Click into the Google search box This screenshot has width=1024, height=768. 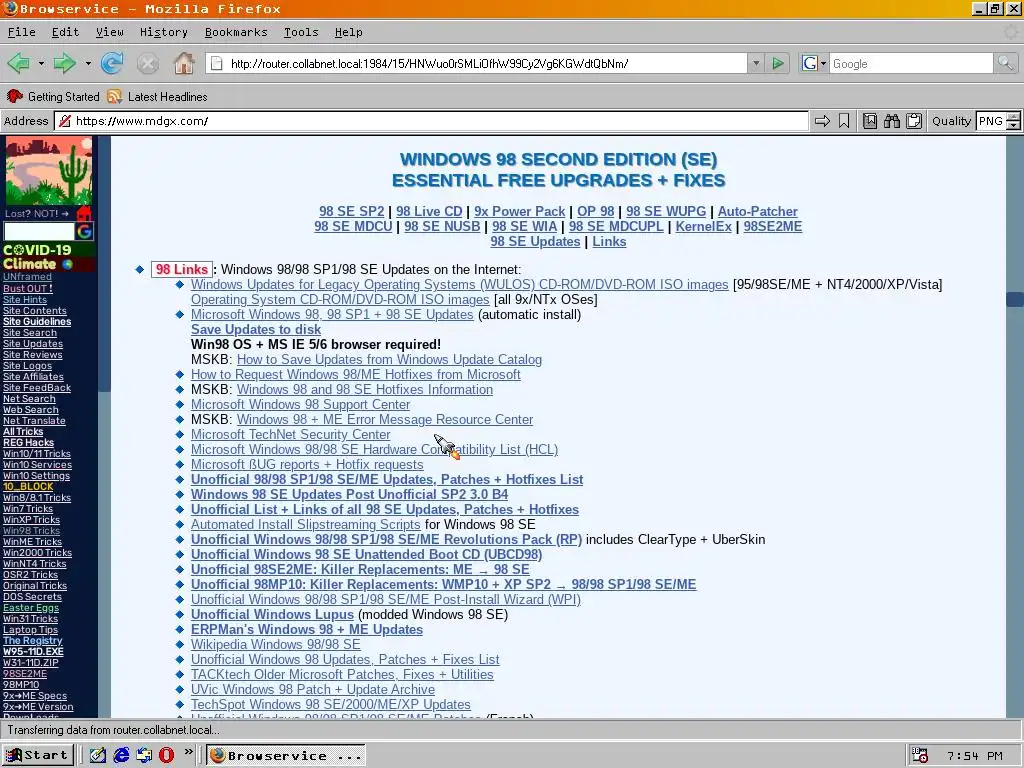click(911, 63)
